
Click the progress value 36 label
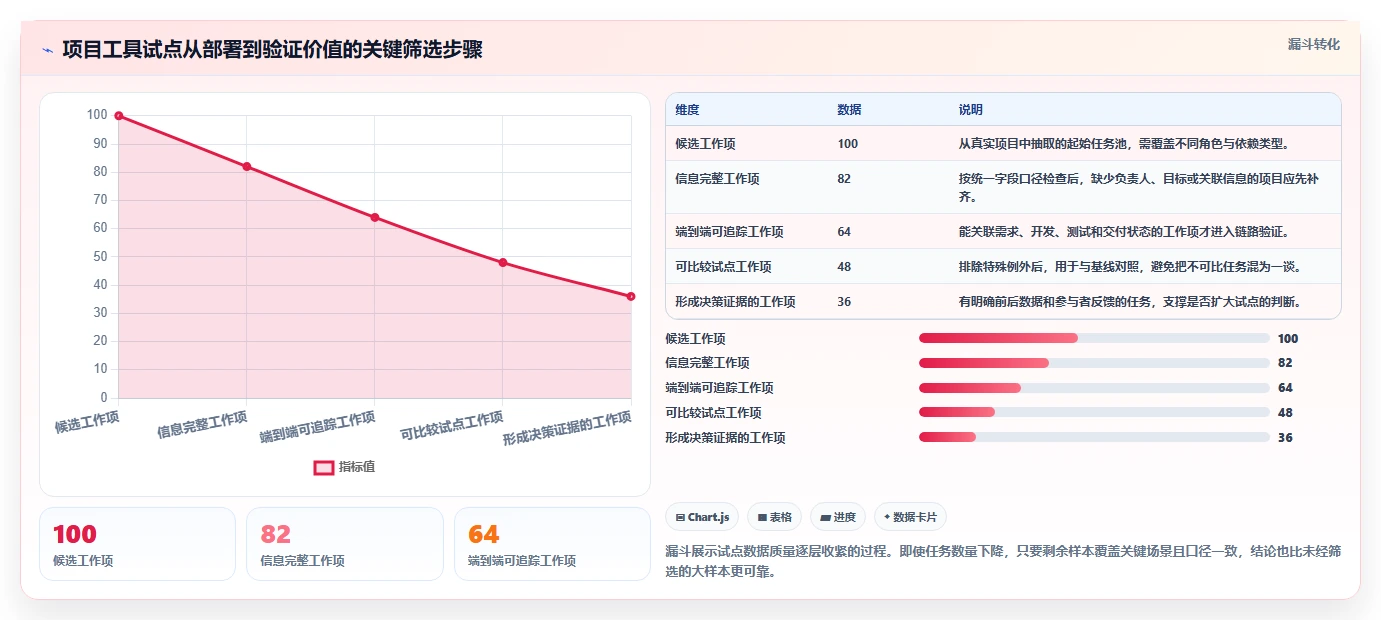pos(1285,438)
